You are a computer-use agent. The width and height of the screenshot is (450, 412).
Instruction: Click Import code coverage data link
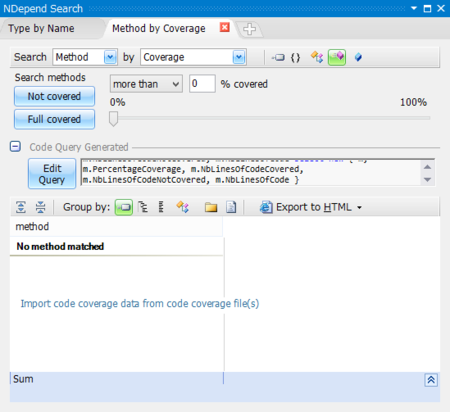(x=140, y=304)
